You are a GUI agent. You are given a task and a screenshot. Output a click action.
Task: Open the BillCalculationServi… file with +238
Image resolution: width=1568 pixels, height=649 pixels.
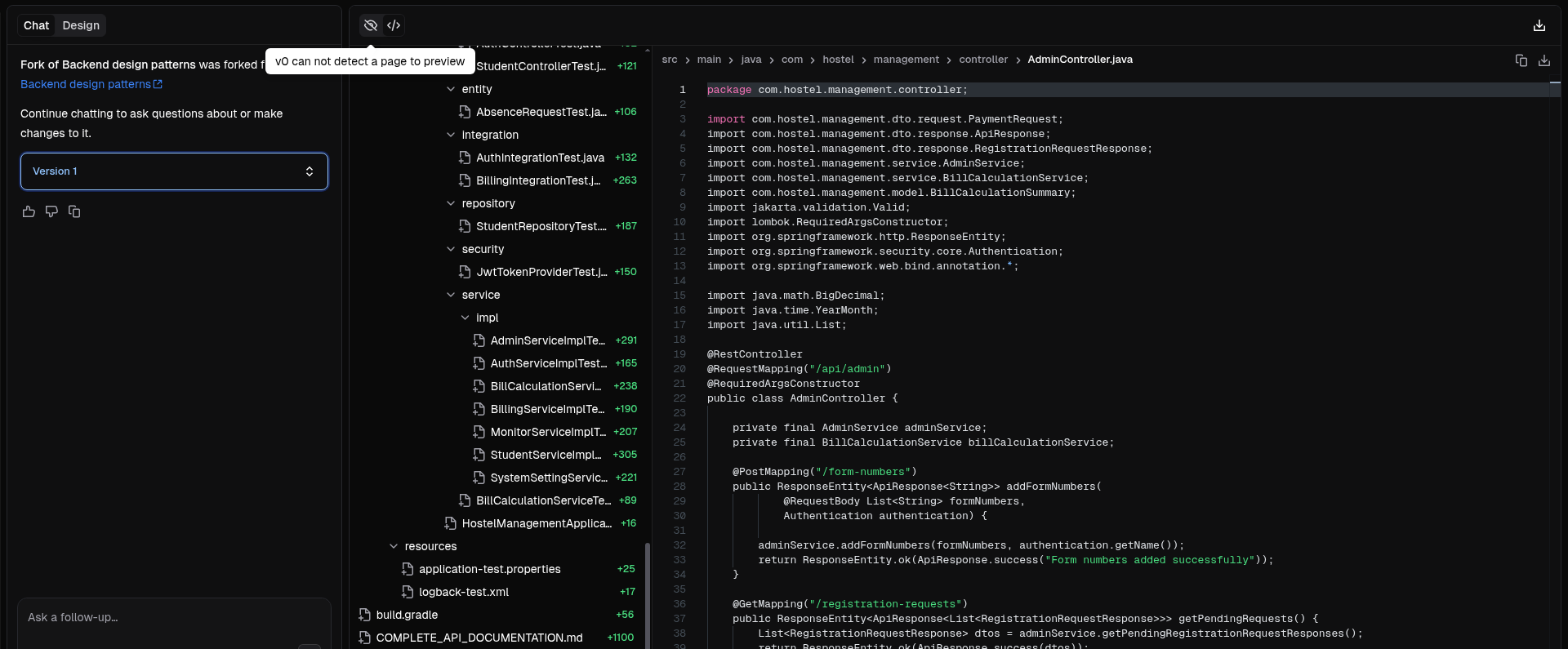click(x=546, y=386)
